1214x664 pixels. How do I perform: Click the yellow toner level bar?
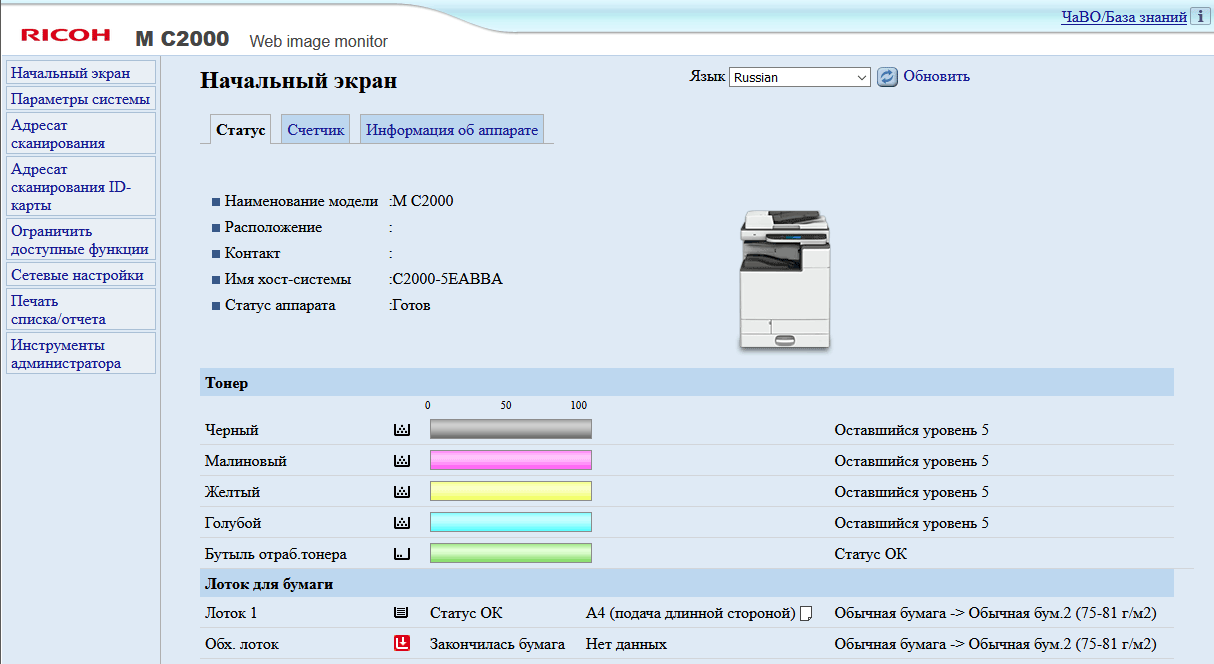pos(511,492)
